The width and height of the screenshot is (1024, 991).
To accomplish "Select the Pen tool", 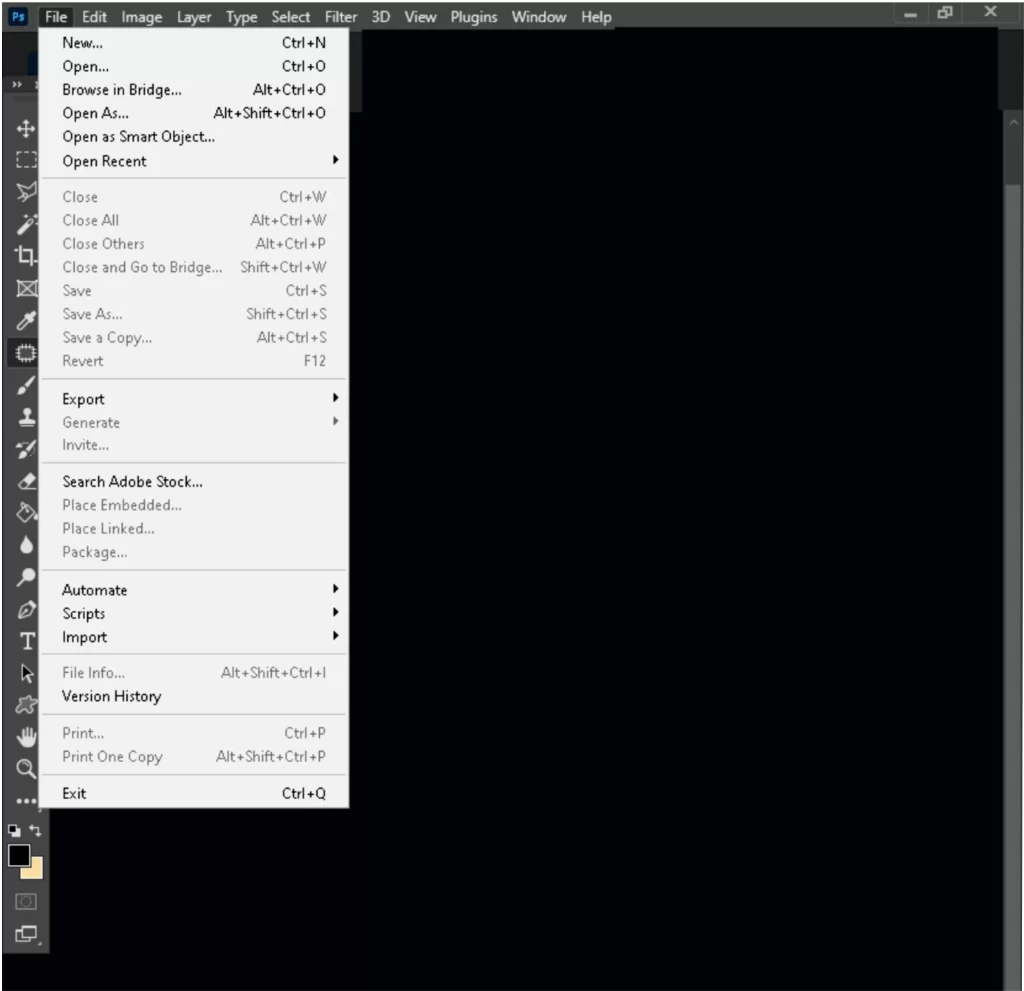I will point(25,609).
